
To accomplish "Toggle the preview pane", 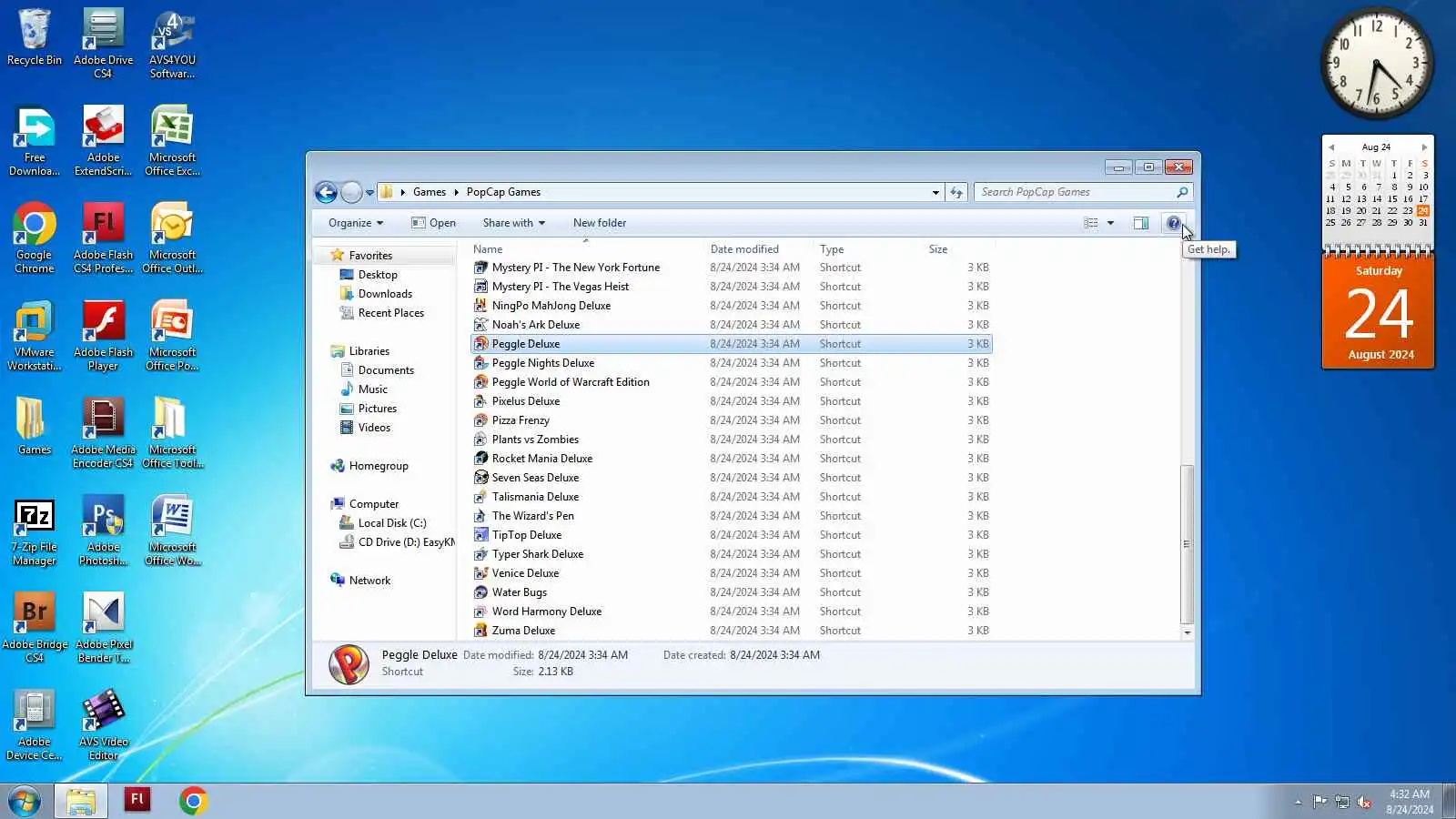I will coord(1141,223).
